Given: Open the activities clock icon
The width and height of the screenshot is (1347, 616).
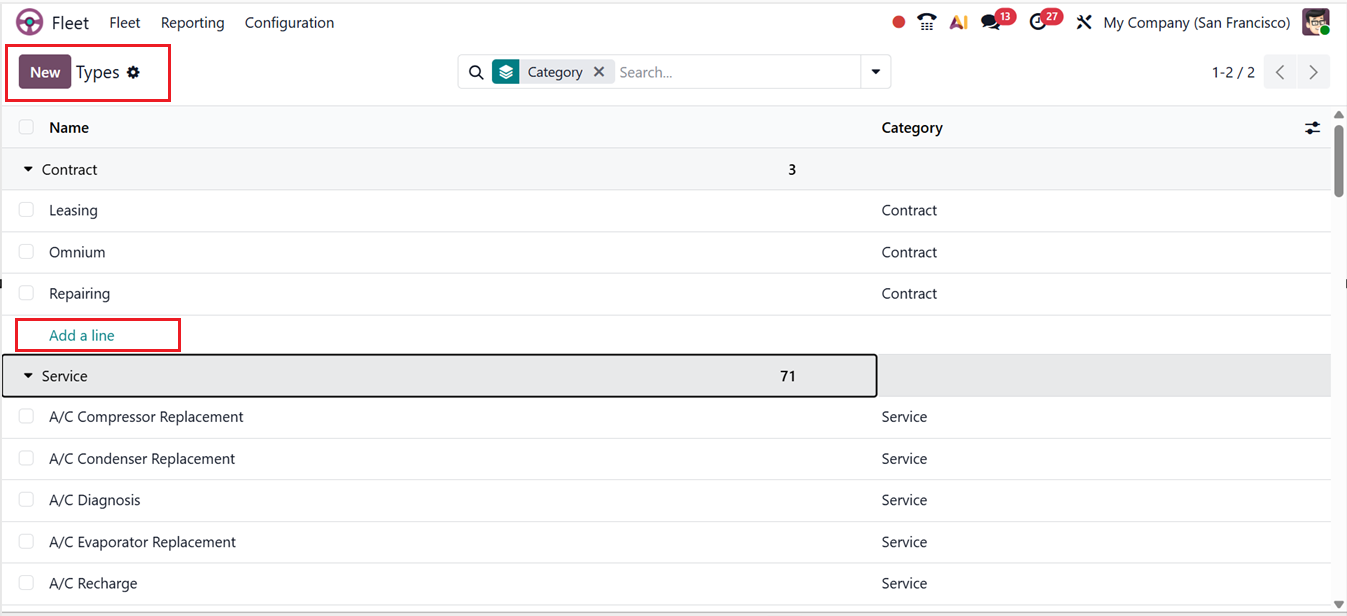Looking at the screenshot, I should coord(1038,22).
